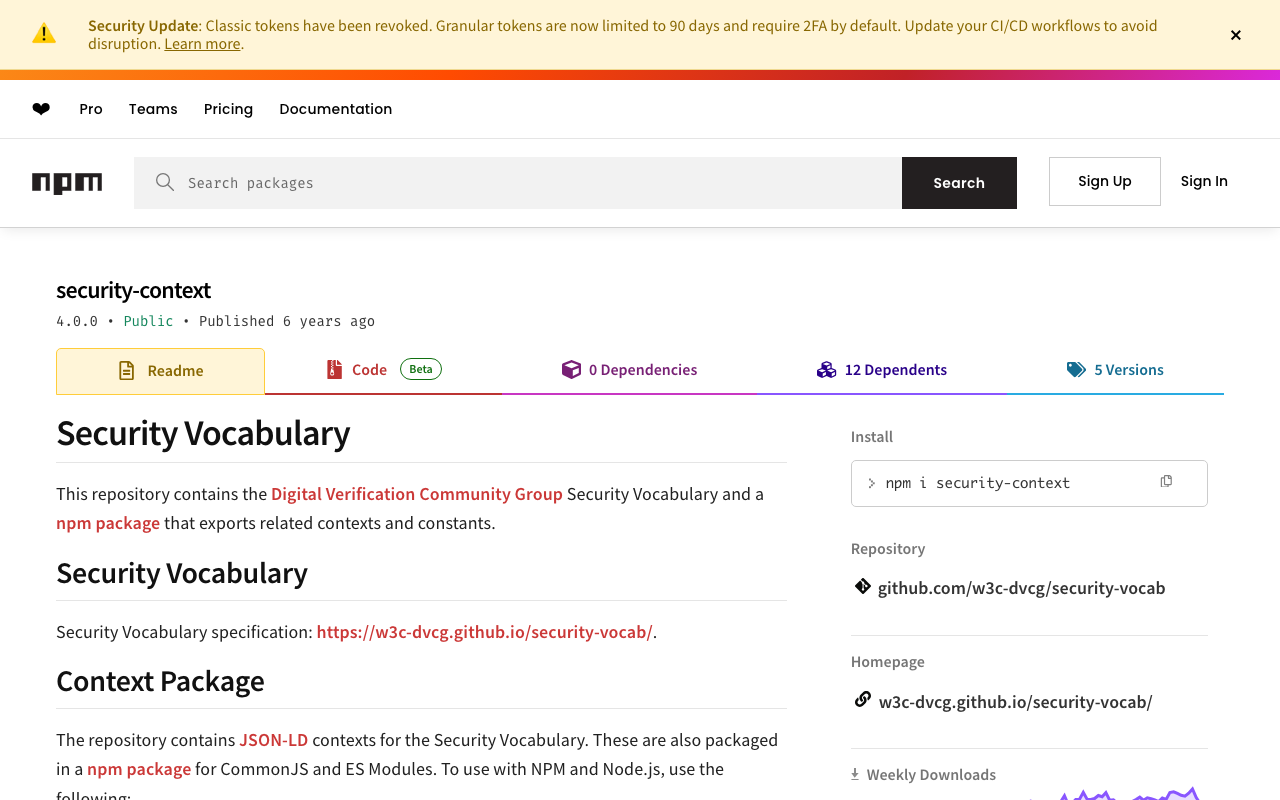Open the 0 Dependencies tab
The height and width of the screenshot is (800, 1280).
[x=630, y=370]
